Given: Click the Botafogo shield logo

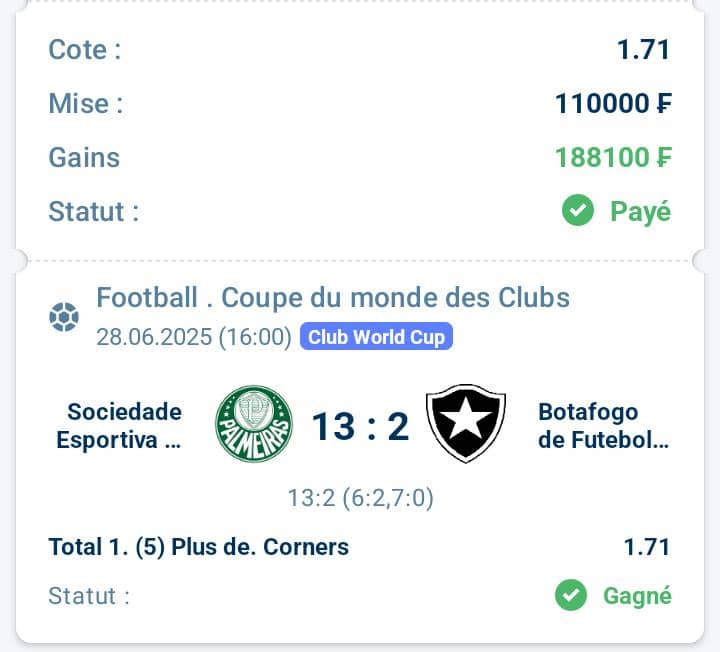Looking at the screenshot, I should [466, 424].
